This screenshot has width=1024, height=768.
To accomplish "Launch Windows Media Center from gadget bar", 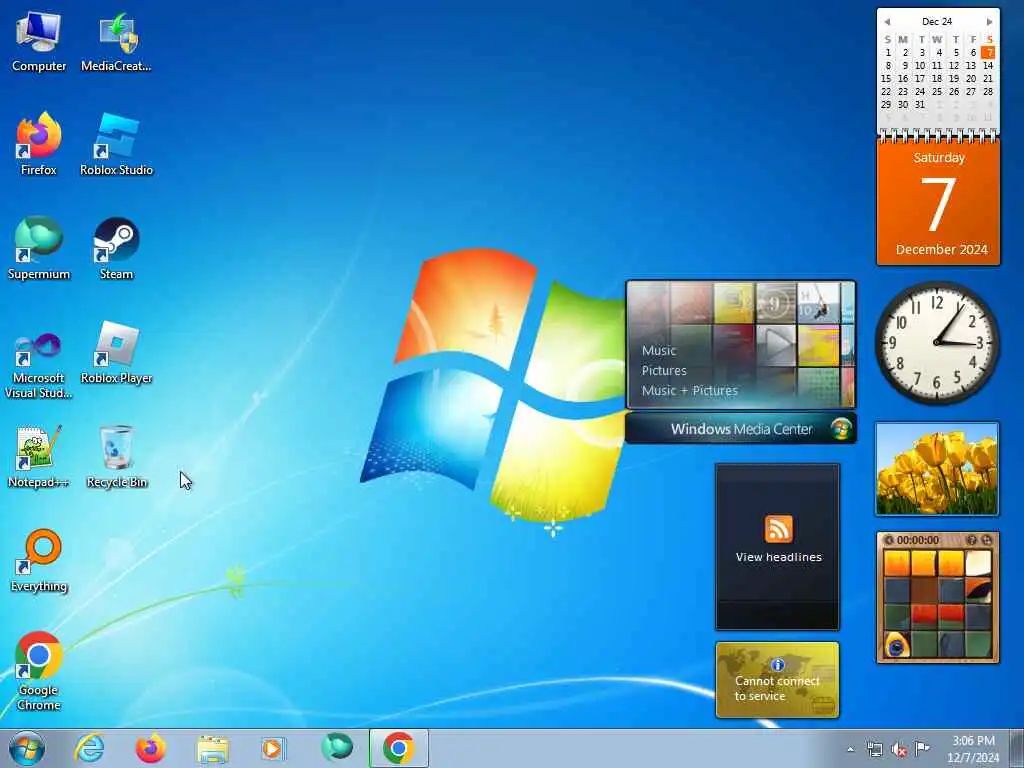I will [x=741, y=429].
